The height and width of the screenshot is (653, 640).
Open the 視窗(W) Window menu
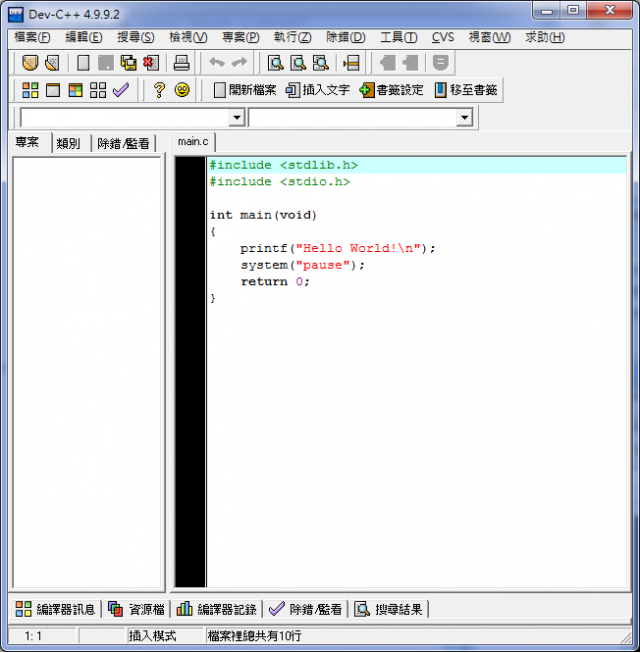click(x=489, y=37)
